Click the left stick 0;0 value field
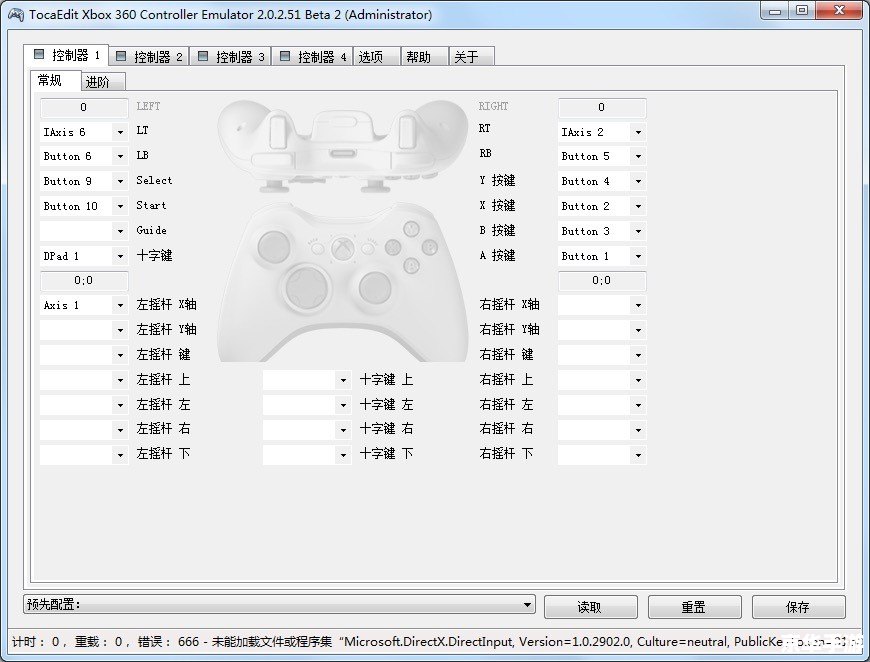Image resolution: width=870 pixels, height=662 pixels. 84,281
